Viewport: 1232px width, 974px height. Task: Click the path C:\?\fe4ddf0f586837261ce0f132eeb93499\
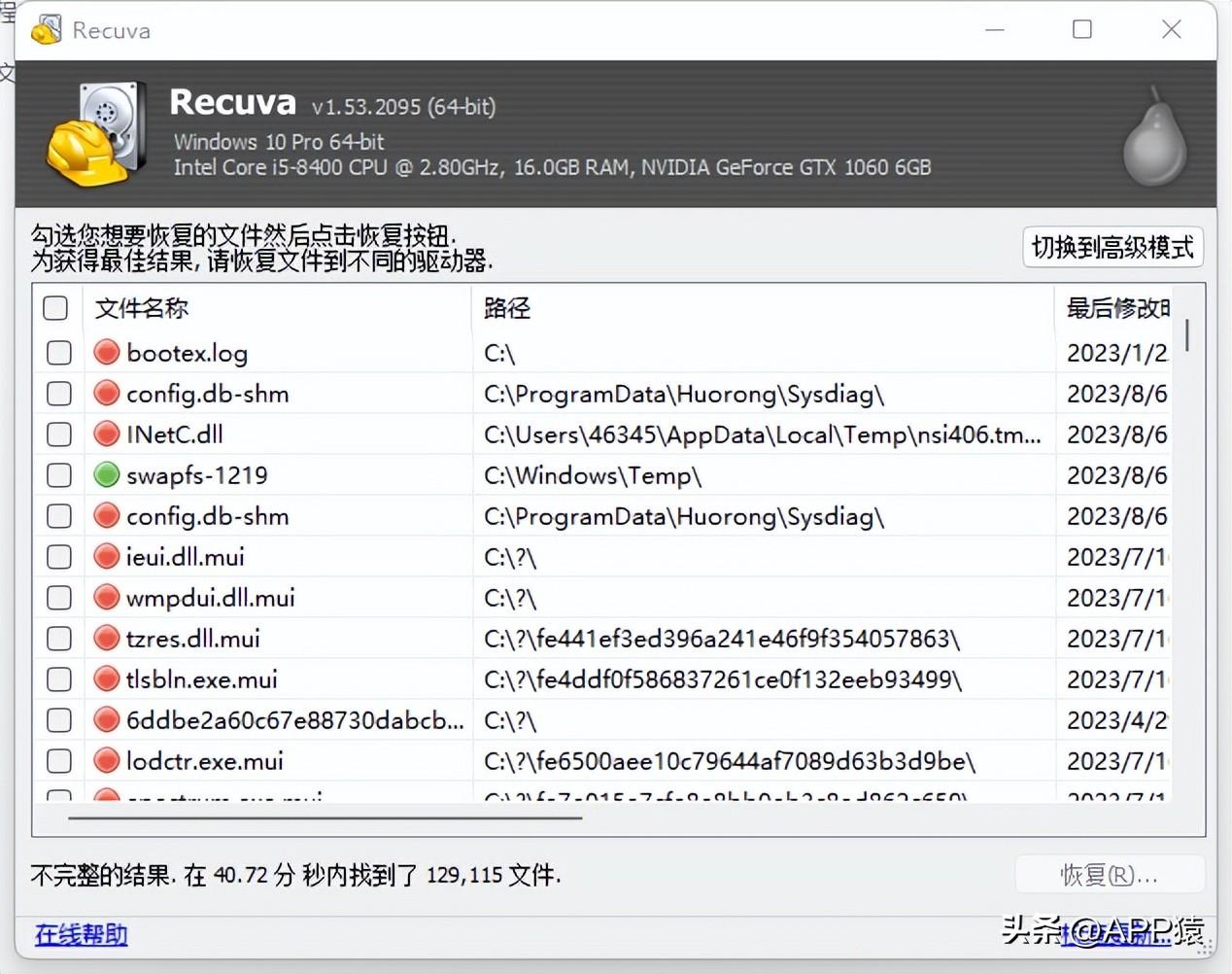723,679
